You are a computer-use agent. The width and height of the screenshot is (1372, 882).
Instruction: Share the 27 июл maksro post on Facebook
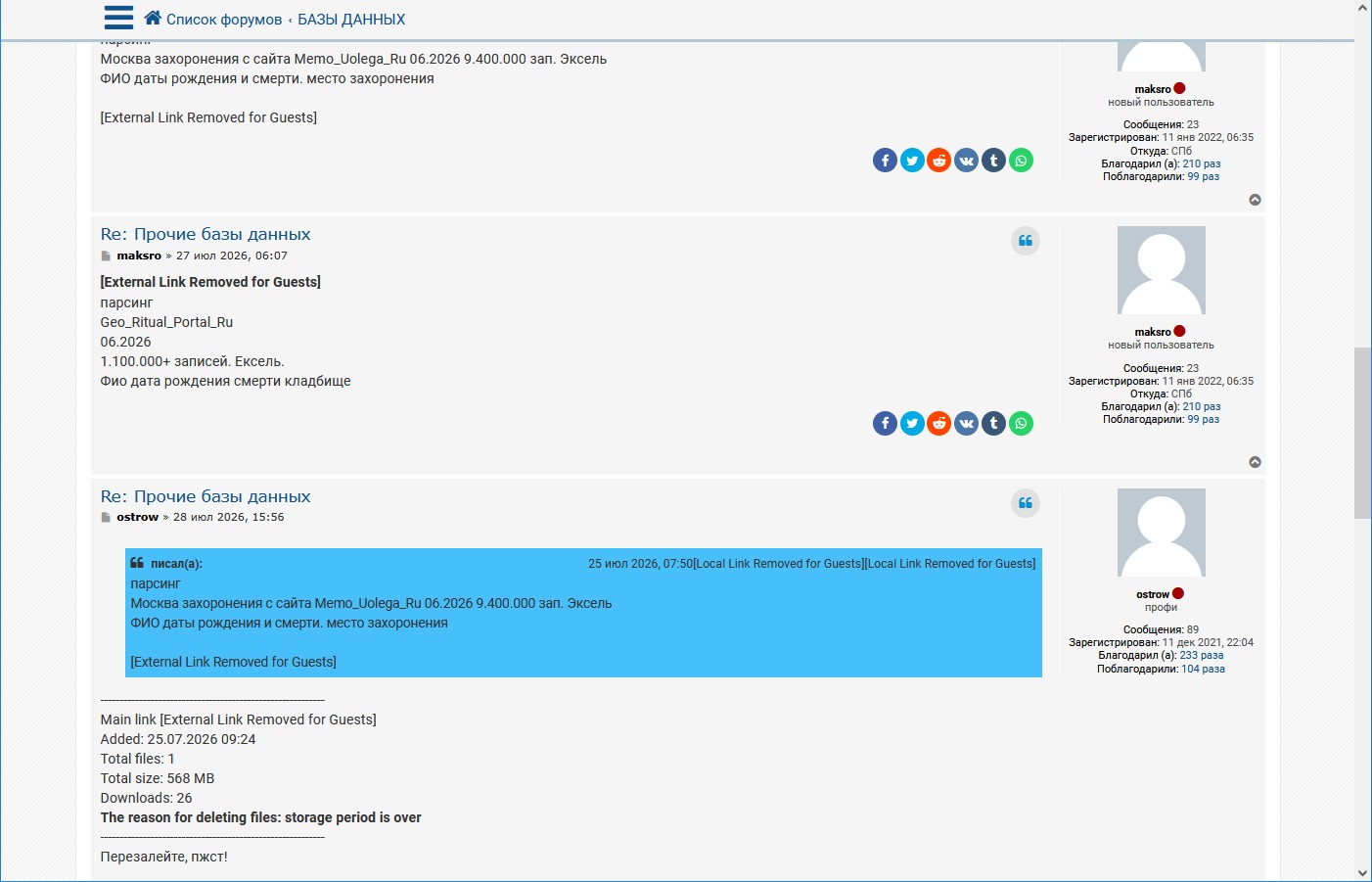[x=885, y=423]
